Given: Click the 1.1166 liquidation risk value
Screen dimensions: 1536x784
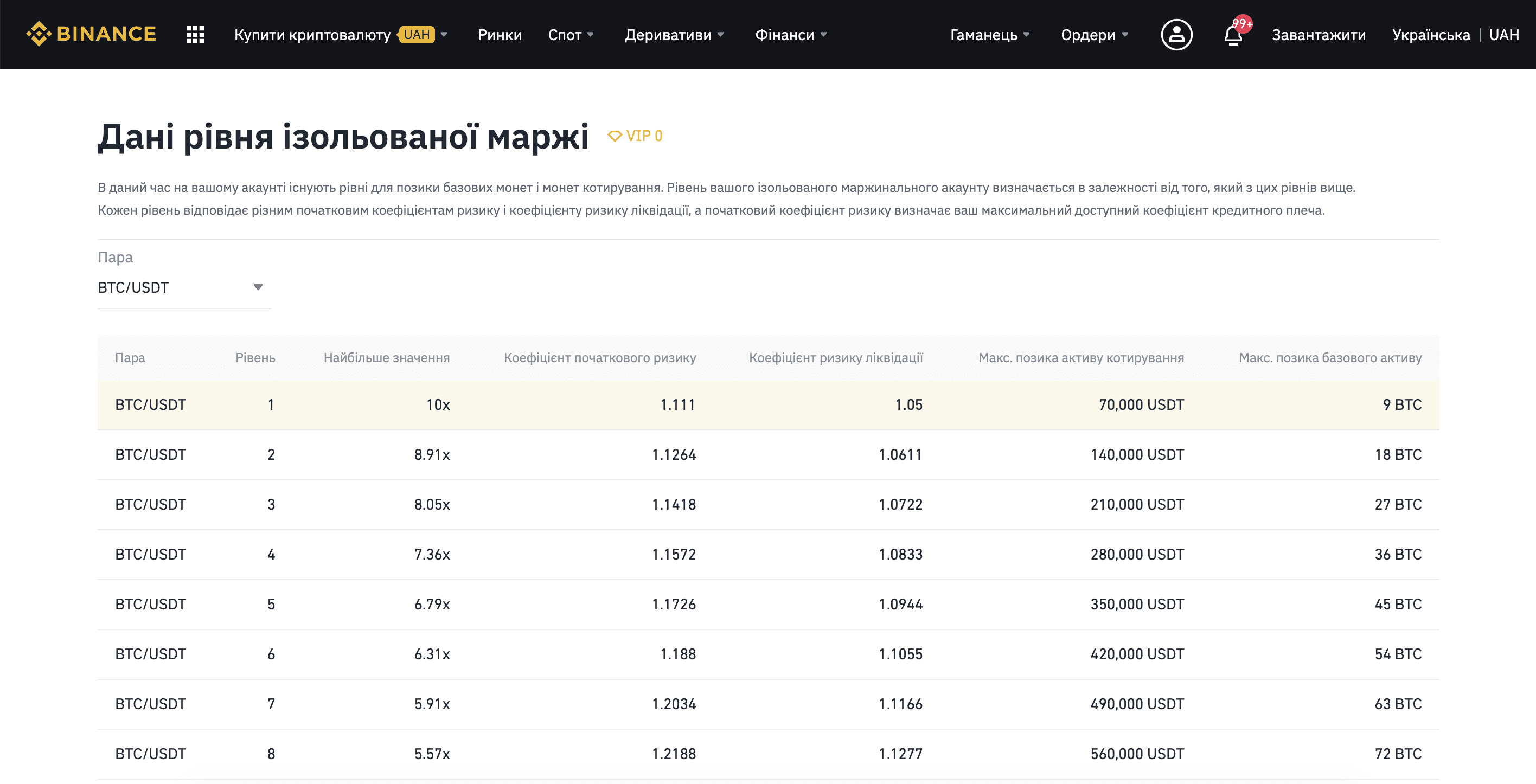Looking at the screenshot, I should point(900,704).
